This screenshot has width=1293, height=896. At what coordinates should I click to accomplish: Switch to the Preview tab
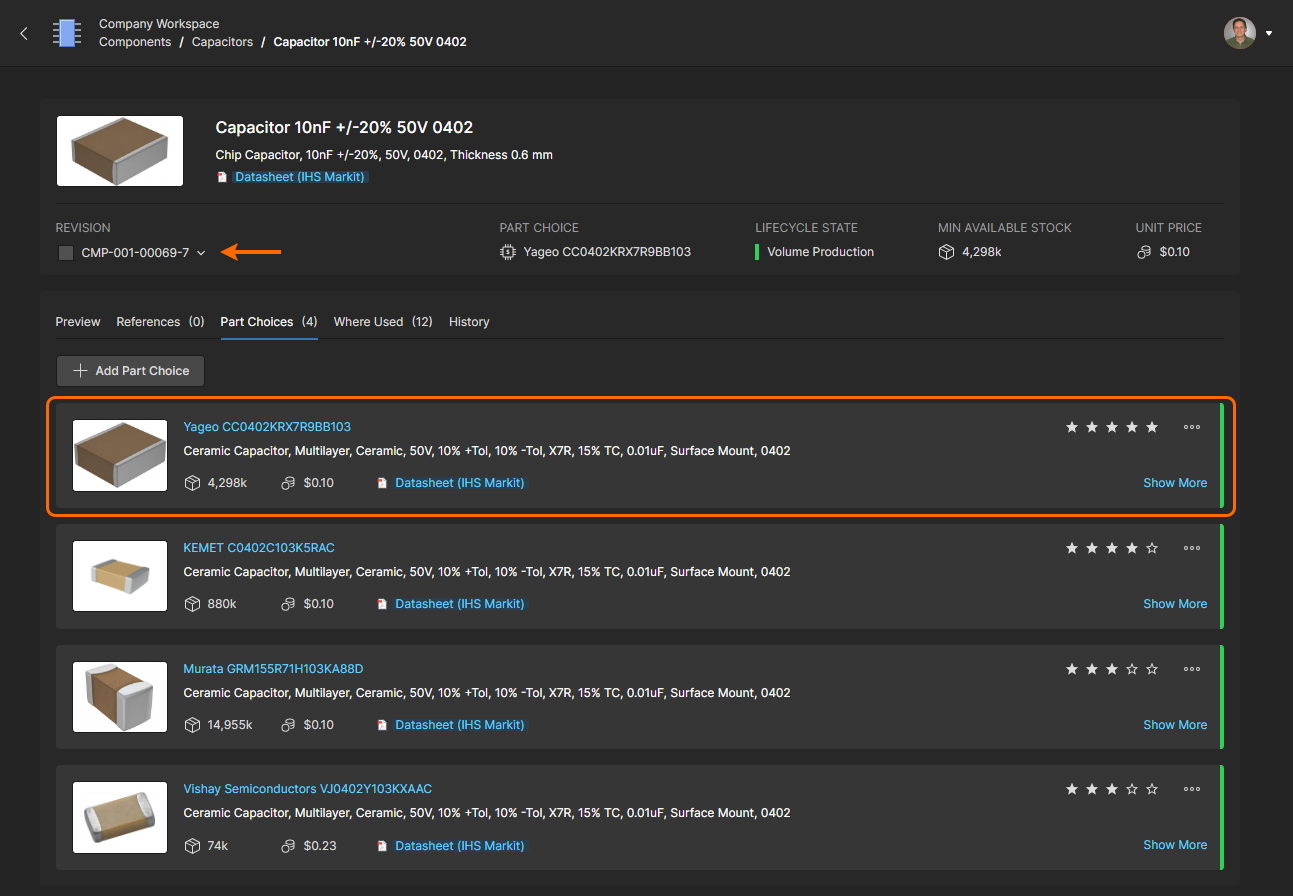click(78, 322)
